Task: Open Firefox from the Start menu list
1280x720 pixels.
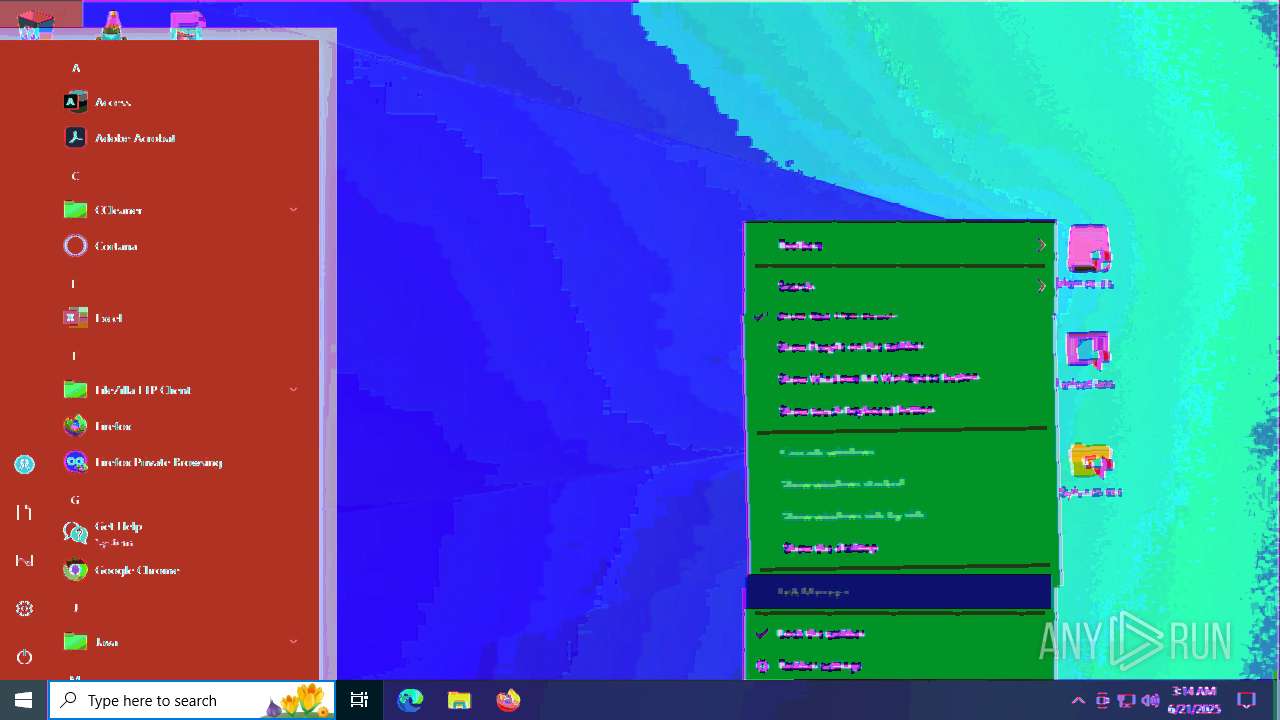Action: coord(180,426)
